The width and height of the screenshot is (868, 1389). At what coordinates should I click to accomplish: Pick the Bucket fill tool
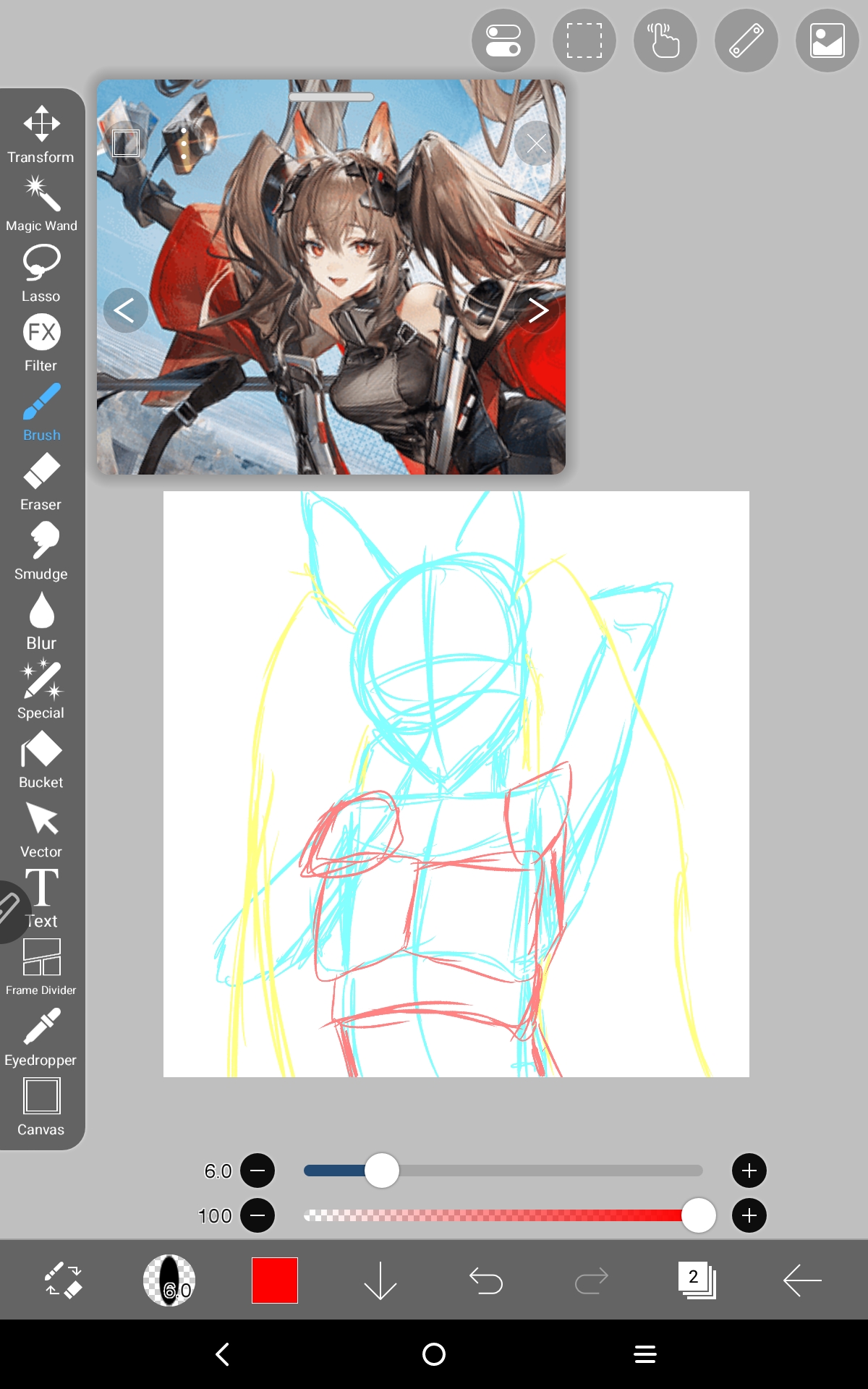(41, 759)
